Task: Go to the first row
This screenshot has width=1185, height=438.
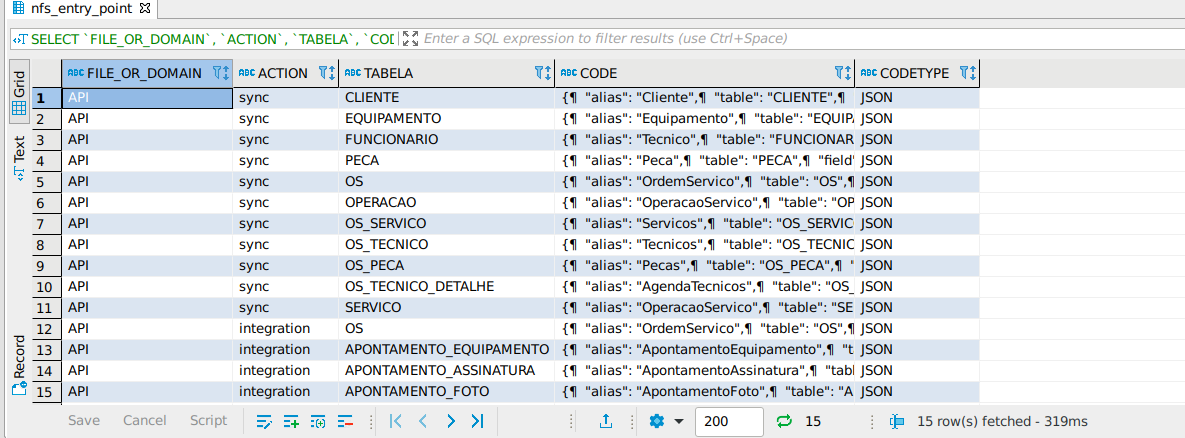Action: (x=395, y=421)
